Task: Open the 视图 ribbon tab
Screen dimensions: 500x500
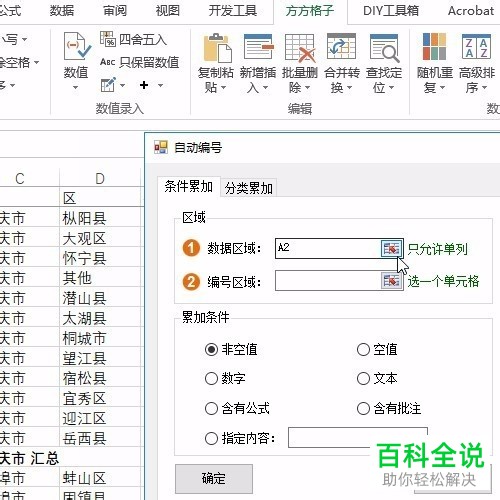Action: point(168,11)
